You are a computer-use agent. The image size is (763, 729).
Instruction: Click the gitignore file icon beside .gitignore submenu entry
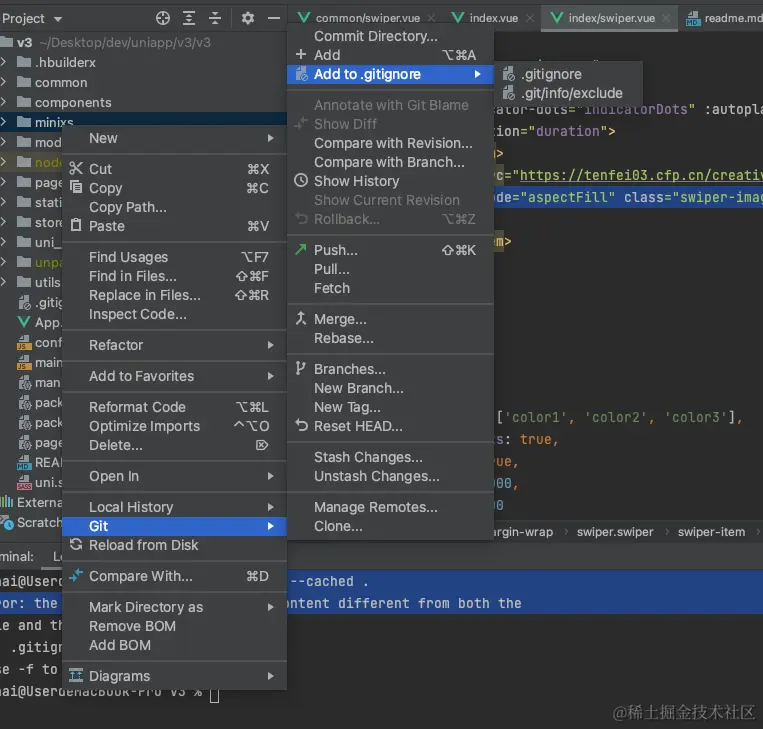click(509, 74)
